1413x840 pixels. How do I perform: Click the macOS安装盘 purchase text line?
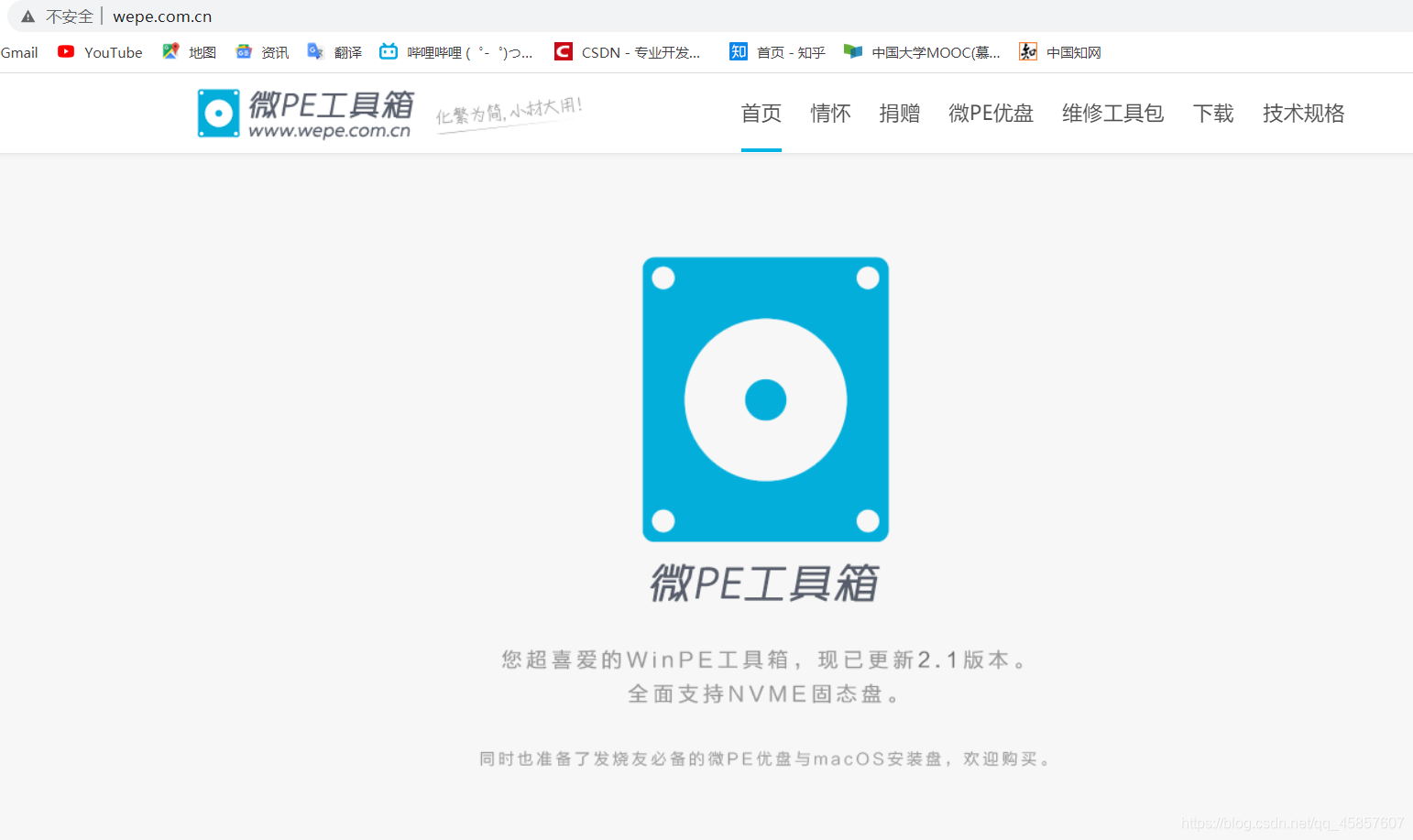(765, 758)
